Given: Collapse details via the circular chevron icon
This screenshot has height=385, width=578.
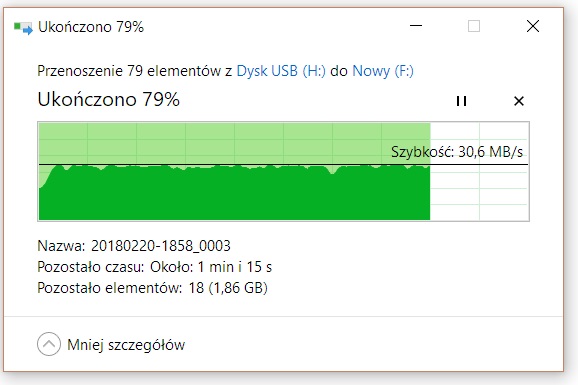Looking at the screenshot, I should click(x=49, y=344).
